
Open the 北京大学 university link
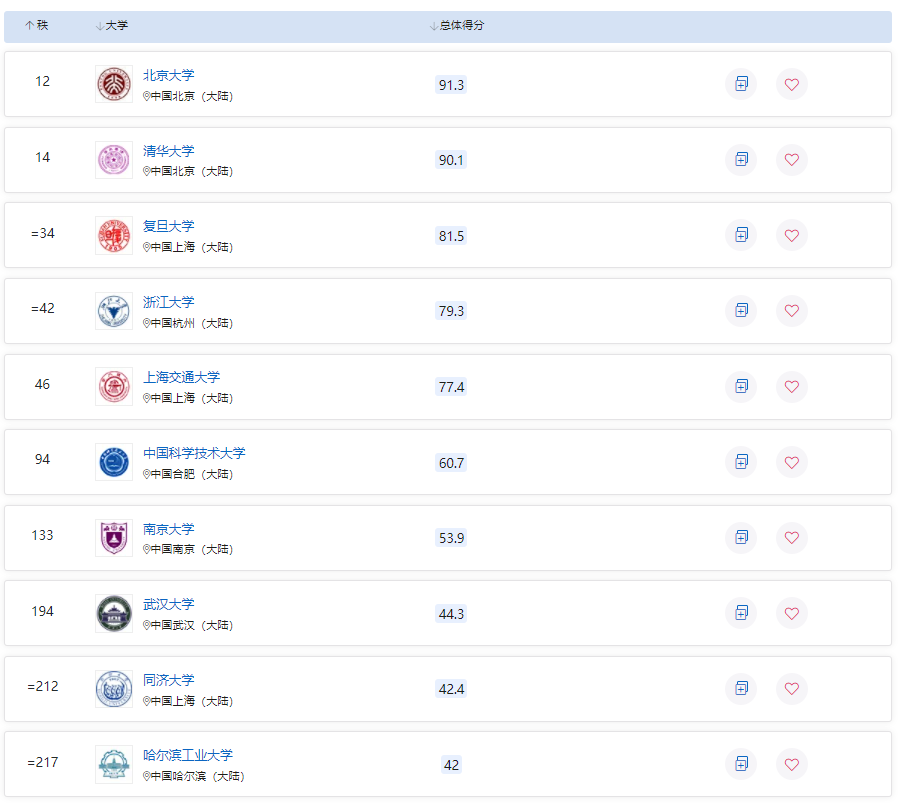[x=169, y=75]
